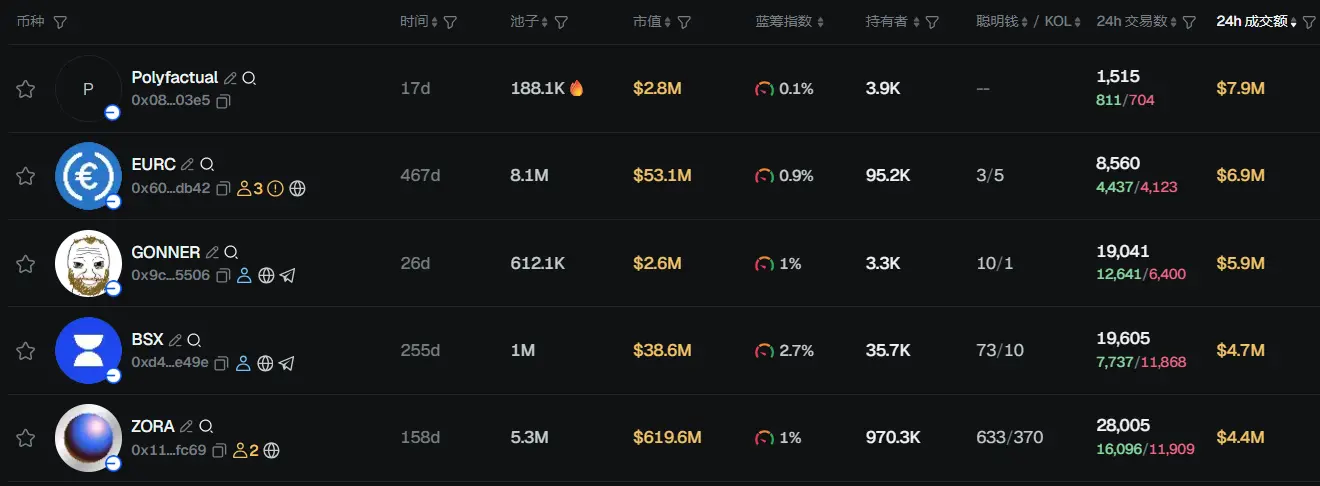Click the BSX person profile icon
Image resolution: width=1320 pixels, height=486 pixels.
click(243, 363)
